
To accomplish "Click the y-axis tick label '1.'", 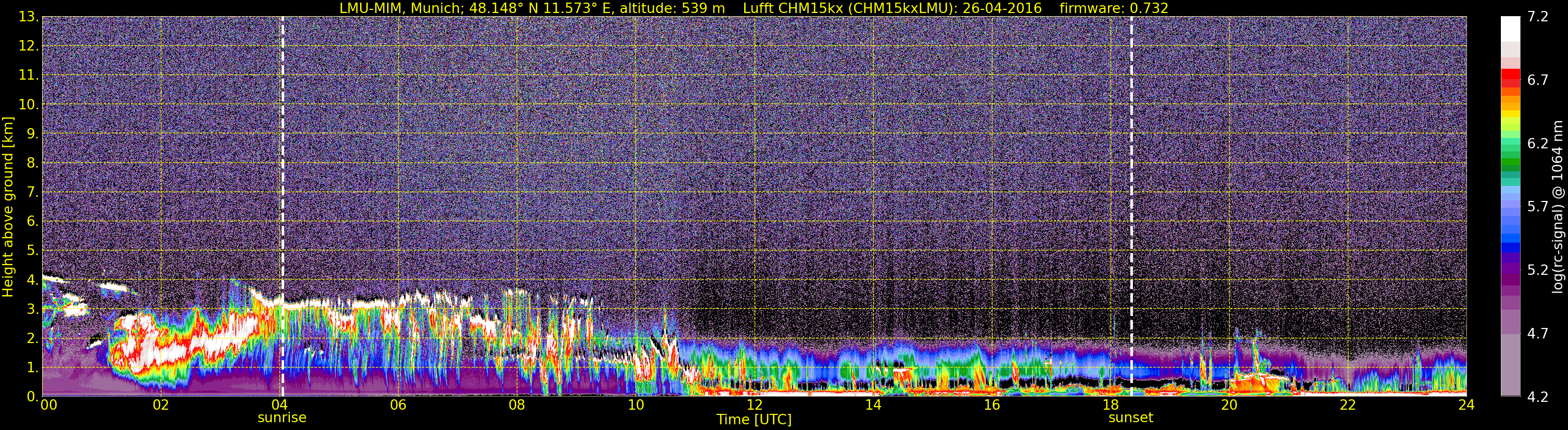I will pos(32,367).
